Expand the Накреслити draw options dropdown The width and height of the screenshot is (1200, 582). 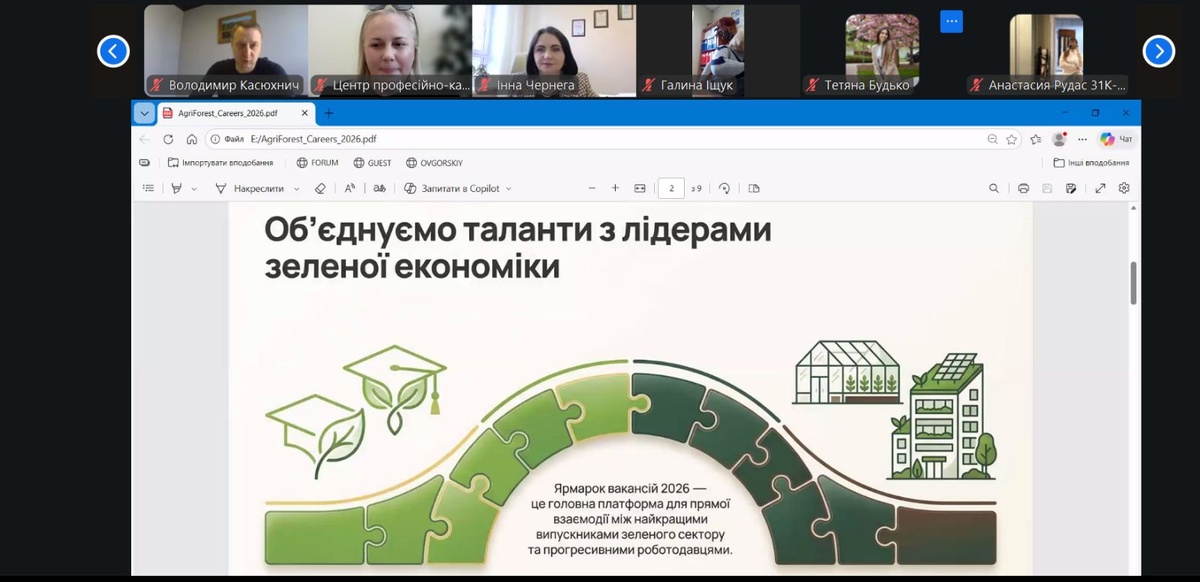pos(297,188)
